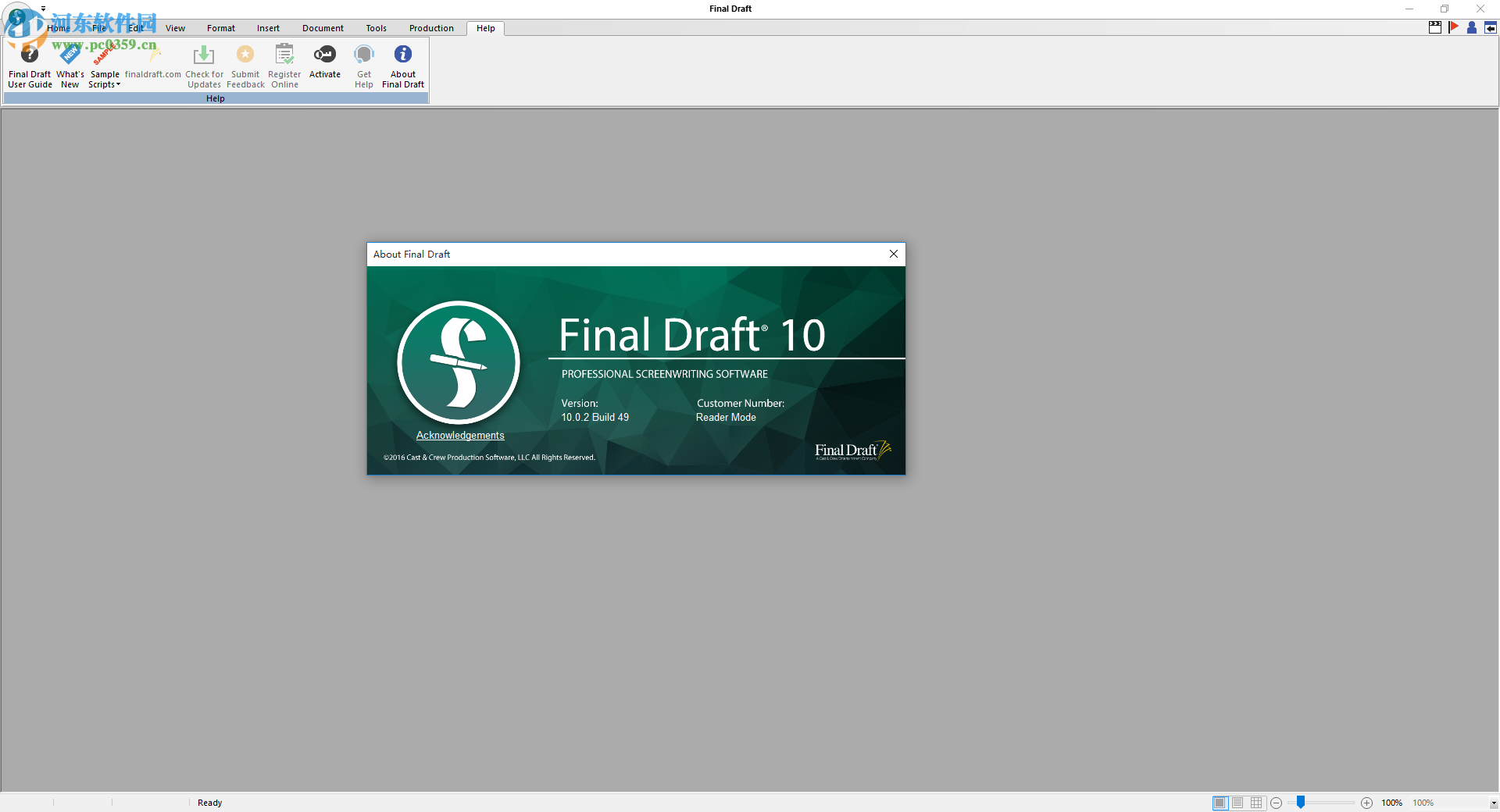The width and height of the screenshot is (1500, 812).
Task: Switch to the View tab
Action: [175, 28]
